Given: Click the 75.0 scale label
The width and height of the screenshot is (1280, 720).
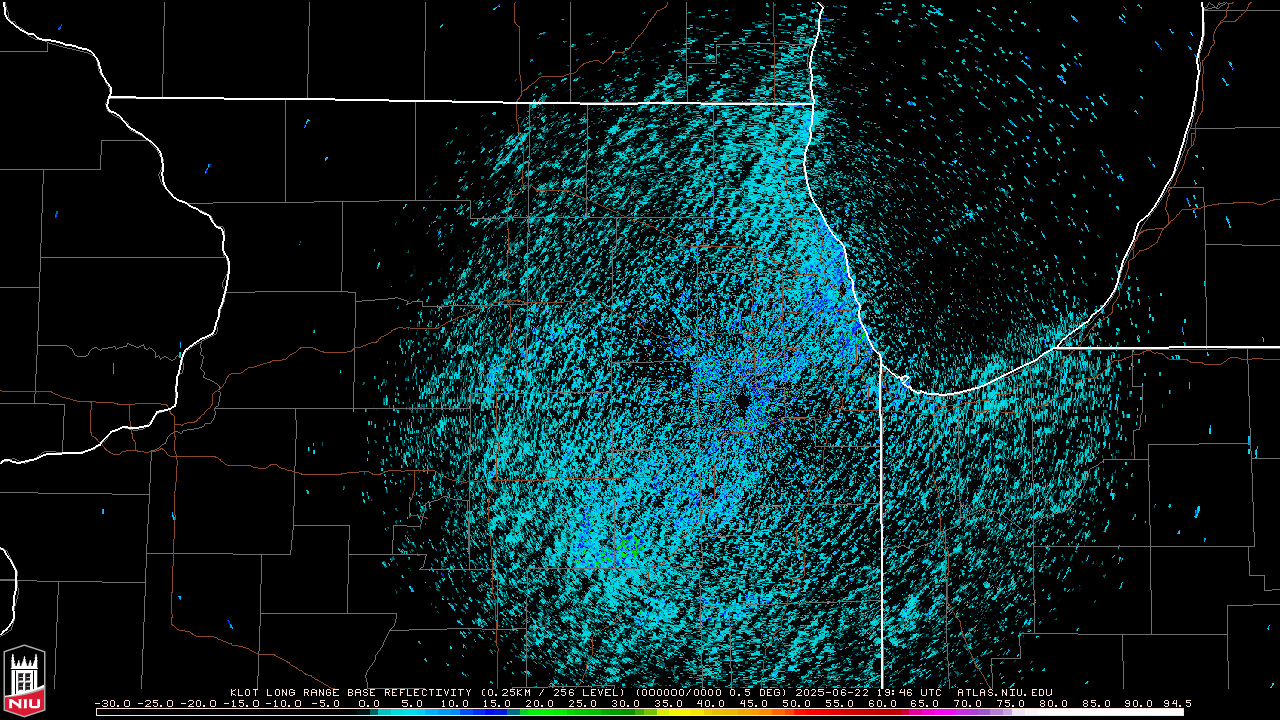Looking at the screenshot, I should click(1013, 703).
